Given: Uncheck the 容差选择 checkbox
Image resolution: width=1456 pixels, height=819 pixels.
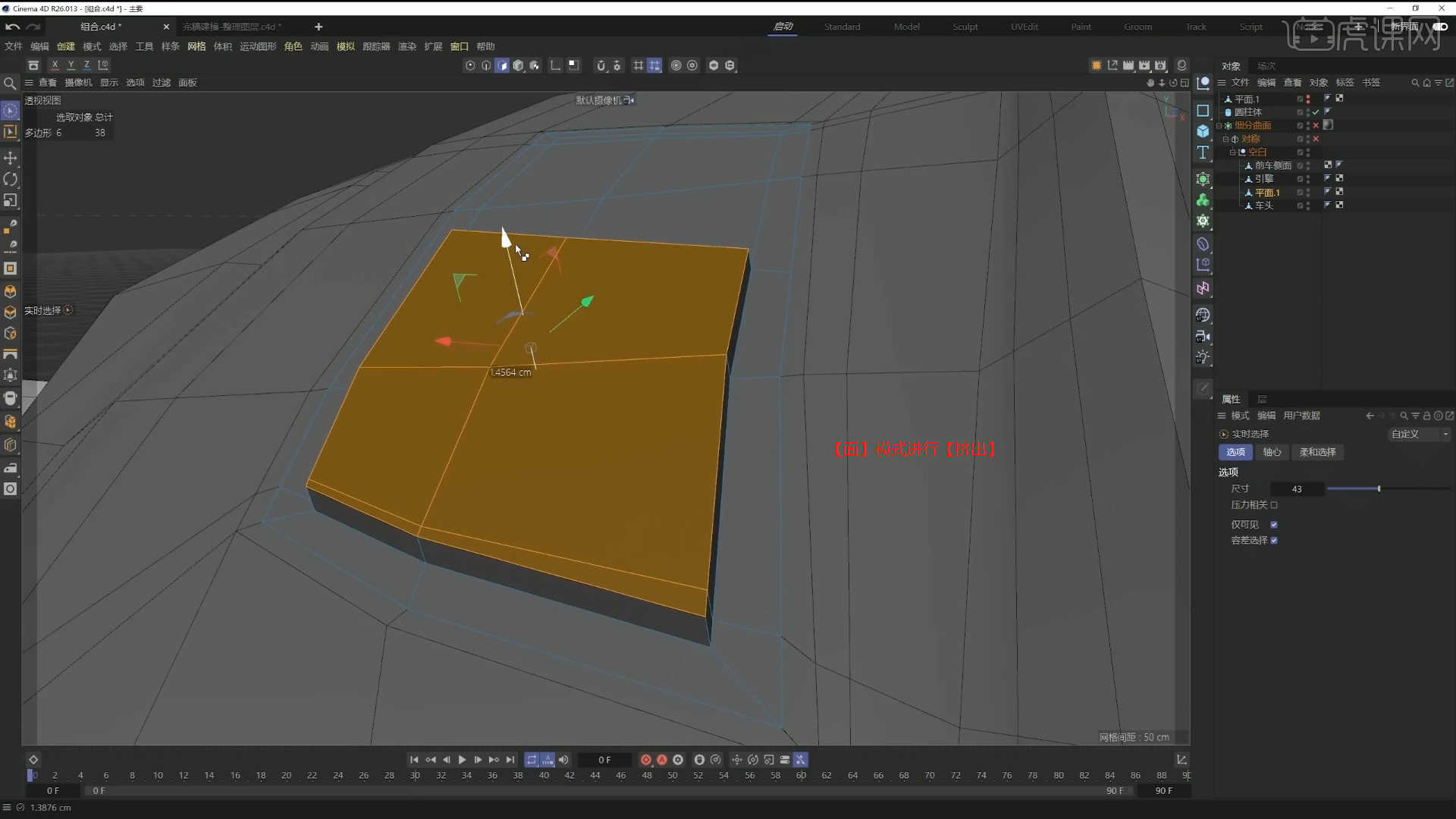Looking at the screenshot, I should (1274, 541).
